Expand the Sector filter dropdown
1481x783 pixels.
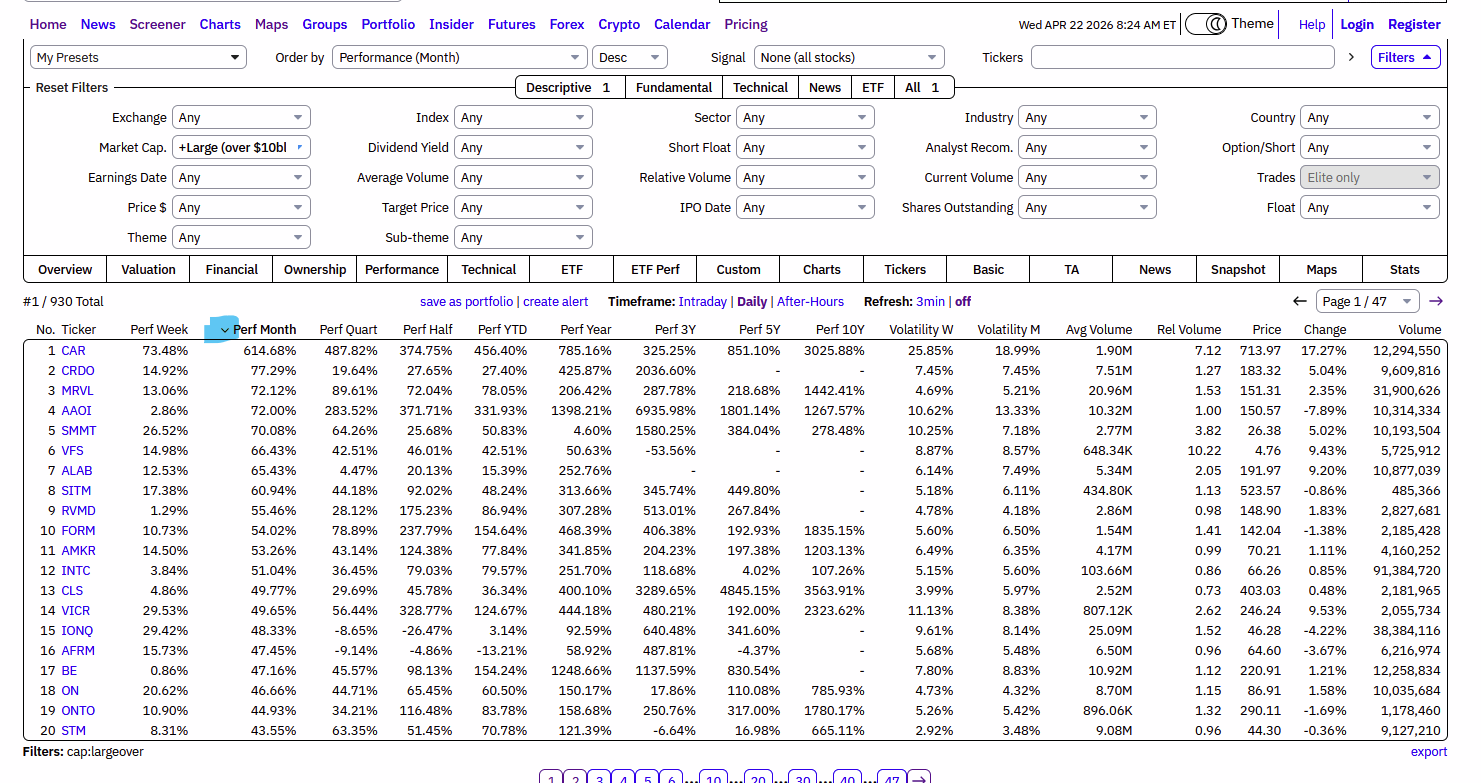(x=805, y=117)
